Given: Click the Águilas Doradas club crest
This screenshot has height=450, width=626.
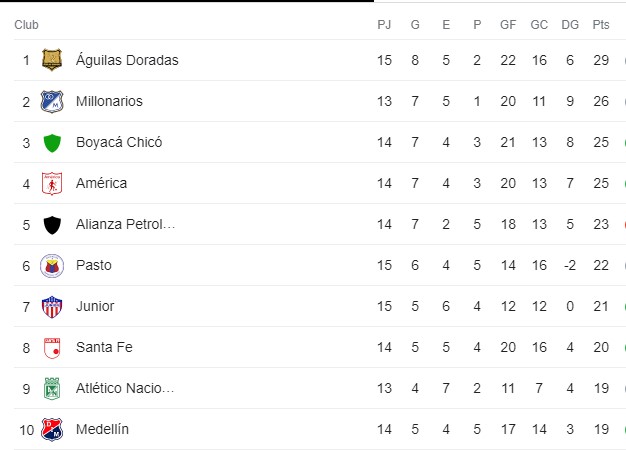Looking at the screenshot, I should pos(52,60).
